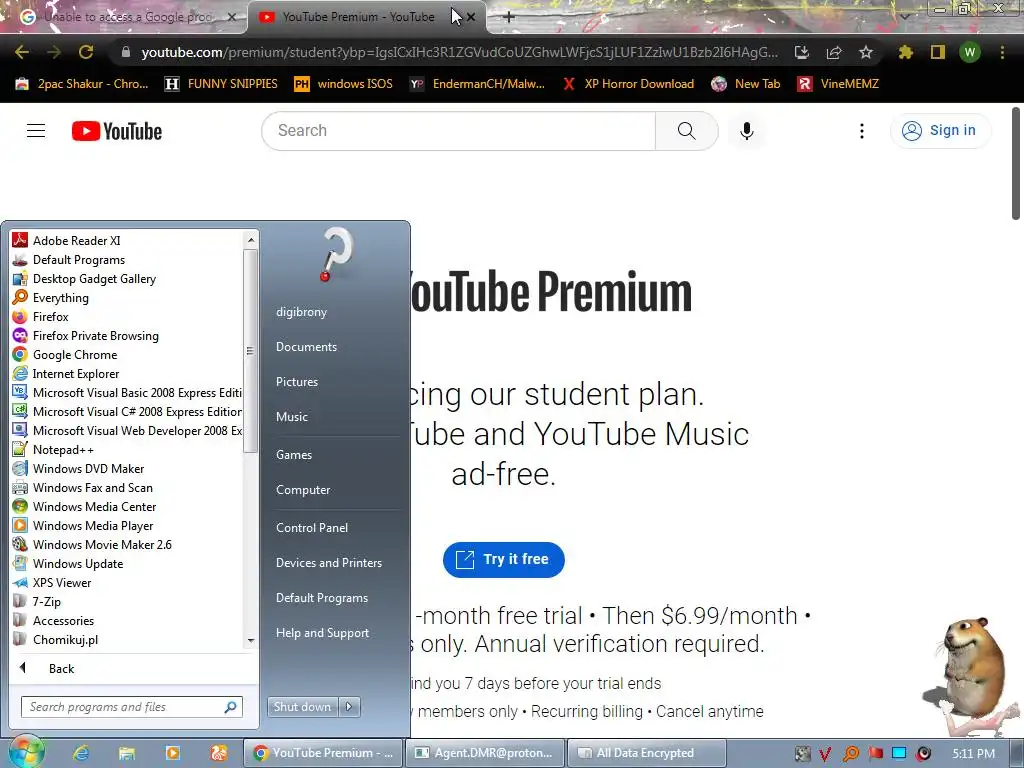Click the YouTube logo
Screen dimensions: 1024x768
pos(117,131)
